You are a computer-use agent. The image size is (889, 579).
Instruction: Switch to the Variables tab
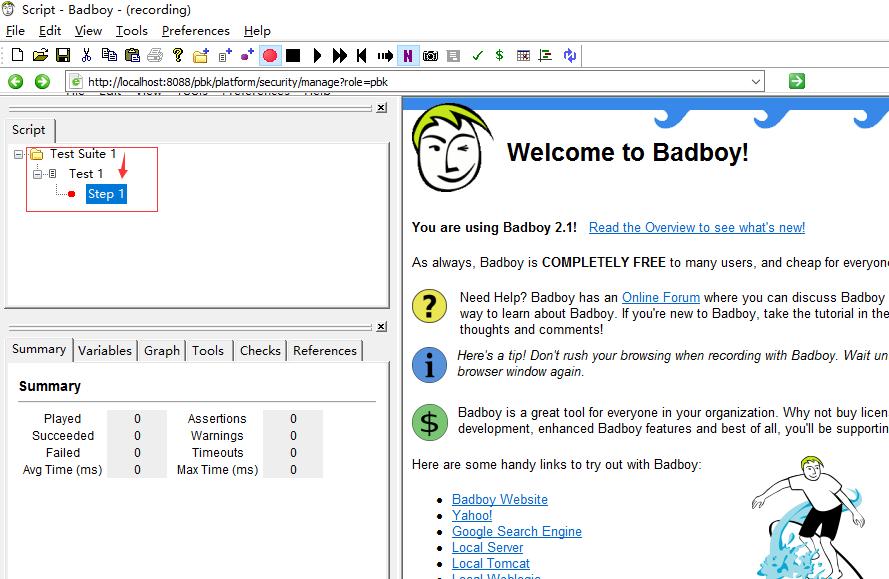point(105,351)
